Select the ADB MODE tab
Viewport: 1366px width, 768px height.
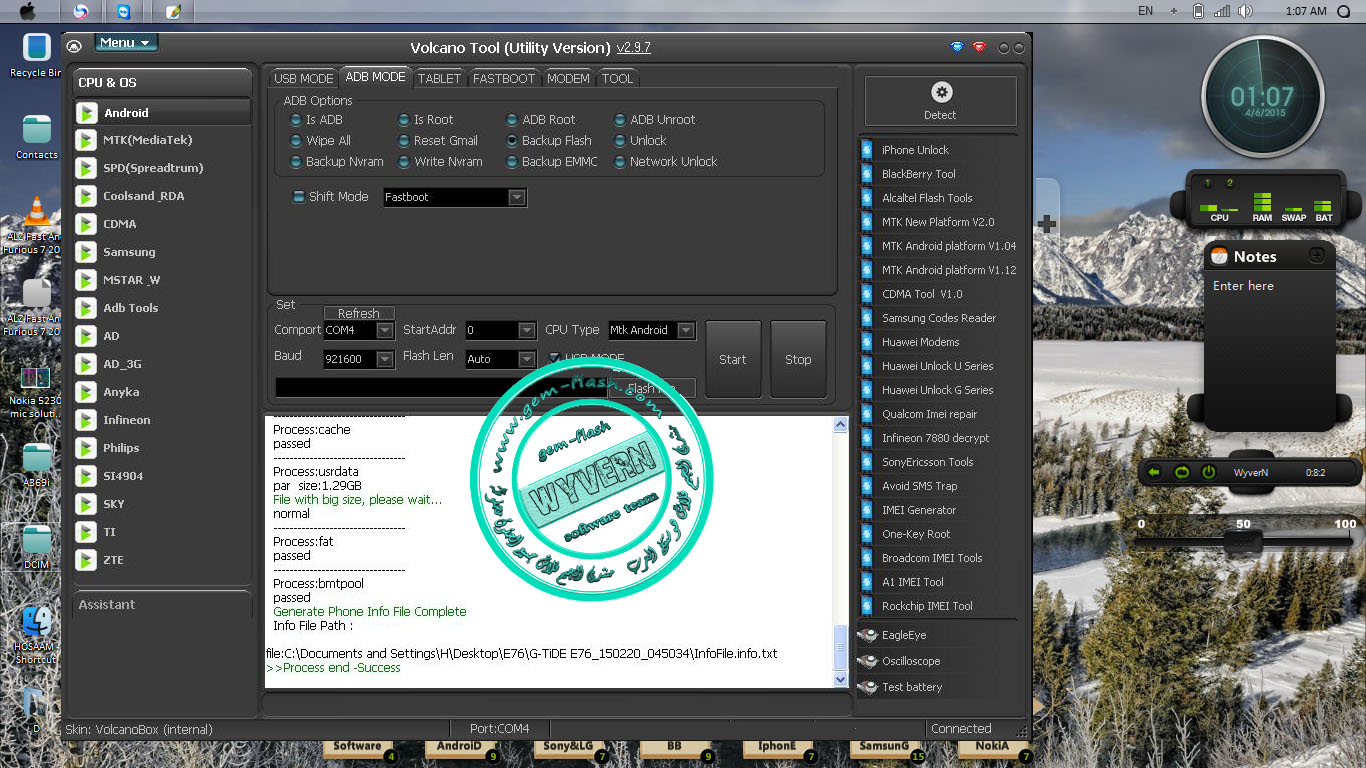pos(375,77)
